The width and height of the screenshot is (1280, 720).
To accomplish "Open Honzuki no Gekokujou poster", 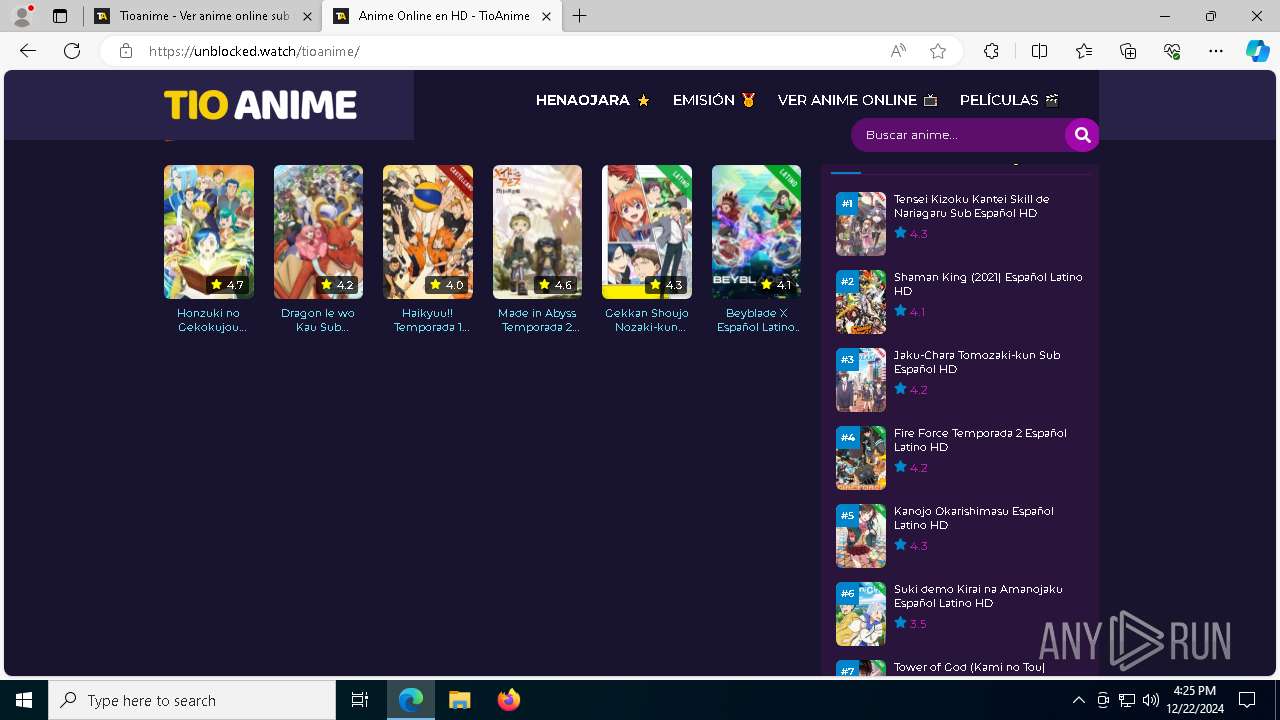I will coord(209,232).
